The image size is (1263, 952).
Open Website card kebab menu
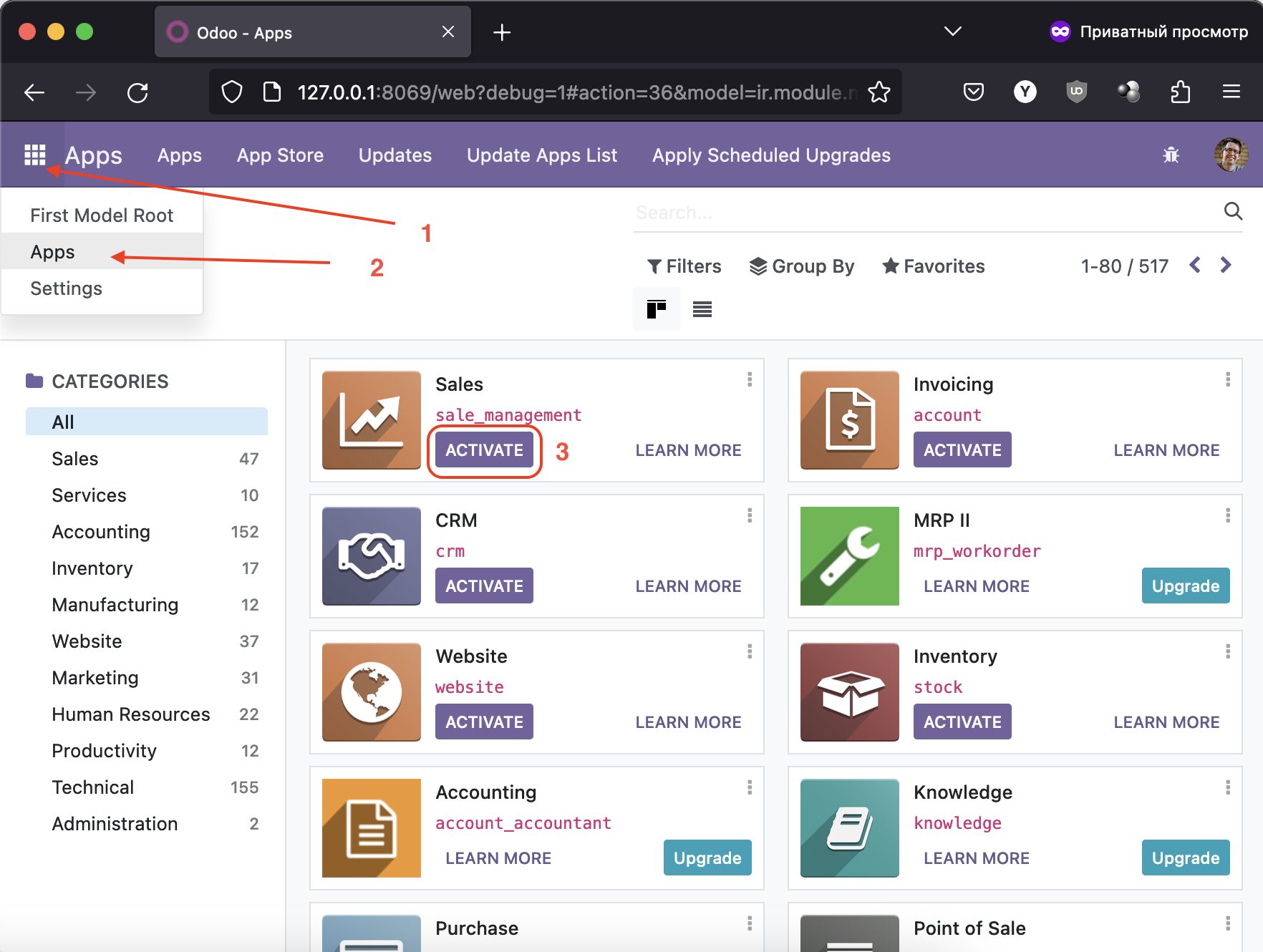tap(750, 651)
